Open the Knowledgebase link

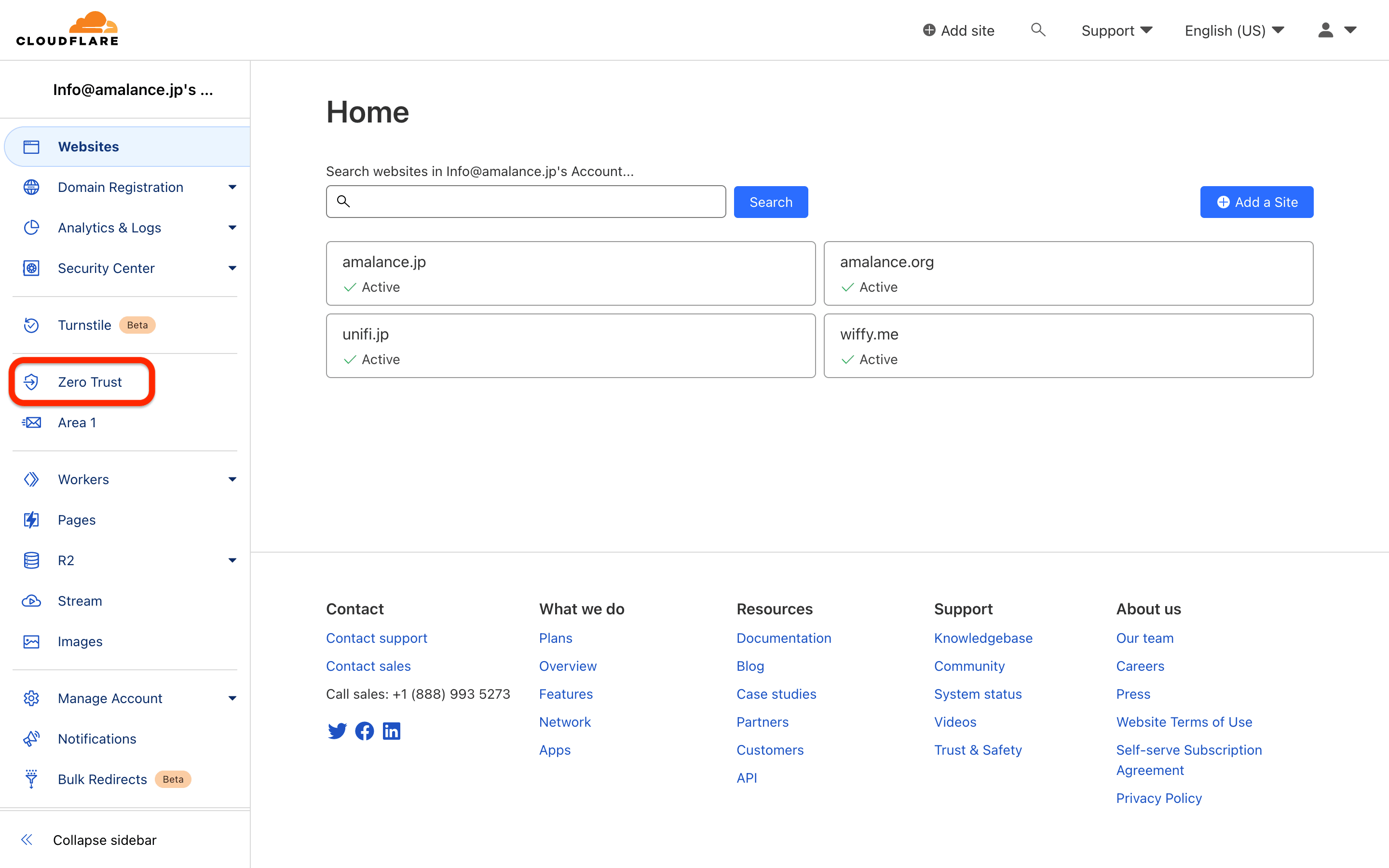click(982, 638)
